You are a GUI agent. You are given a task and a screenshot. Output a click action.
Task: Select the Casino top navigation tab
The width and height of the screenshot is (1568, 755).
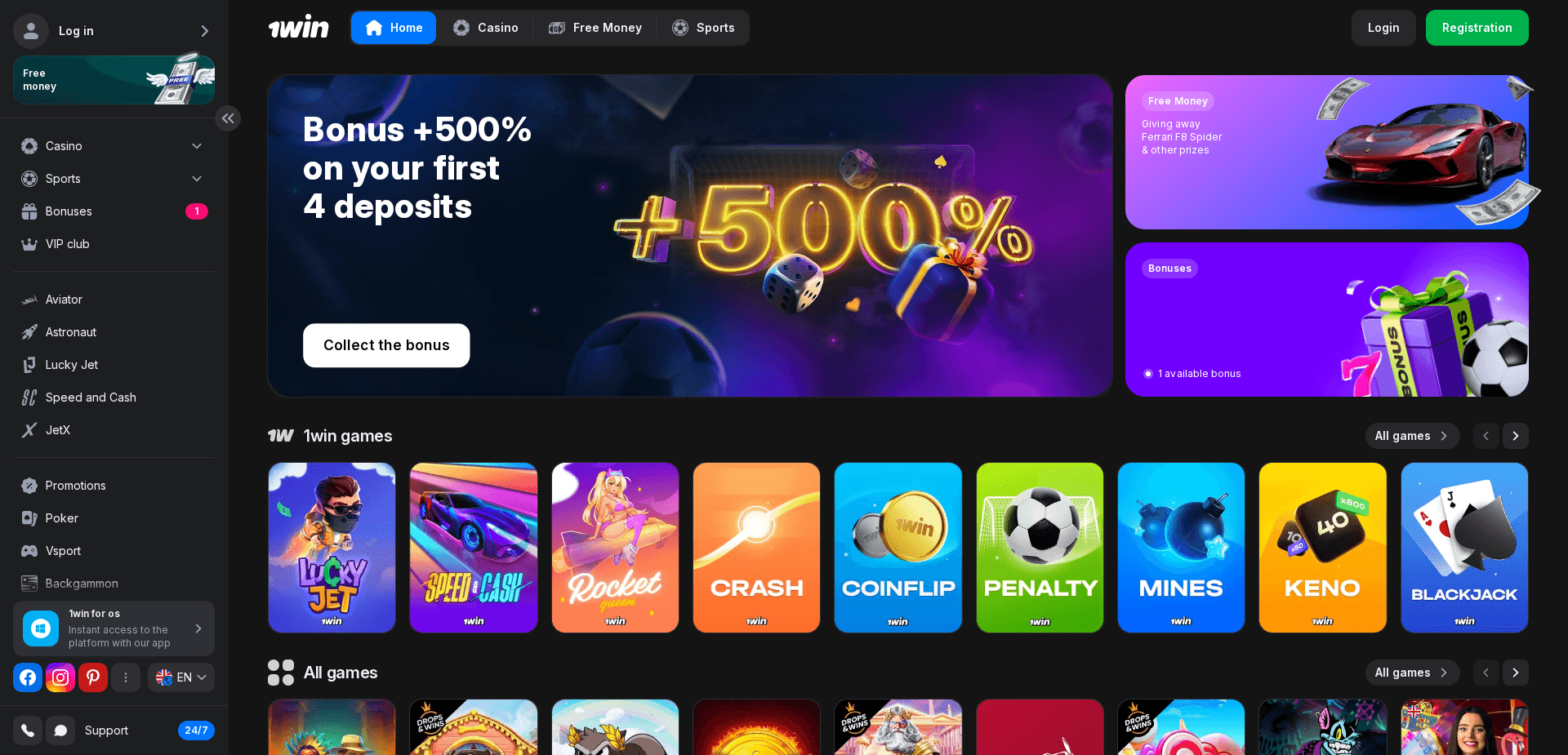coord(486,28)
